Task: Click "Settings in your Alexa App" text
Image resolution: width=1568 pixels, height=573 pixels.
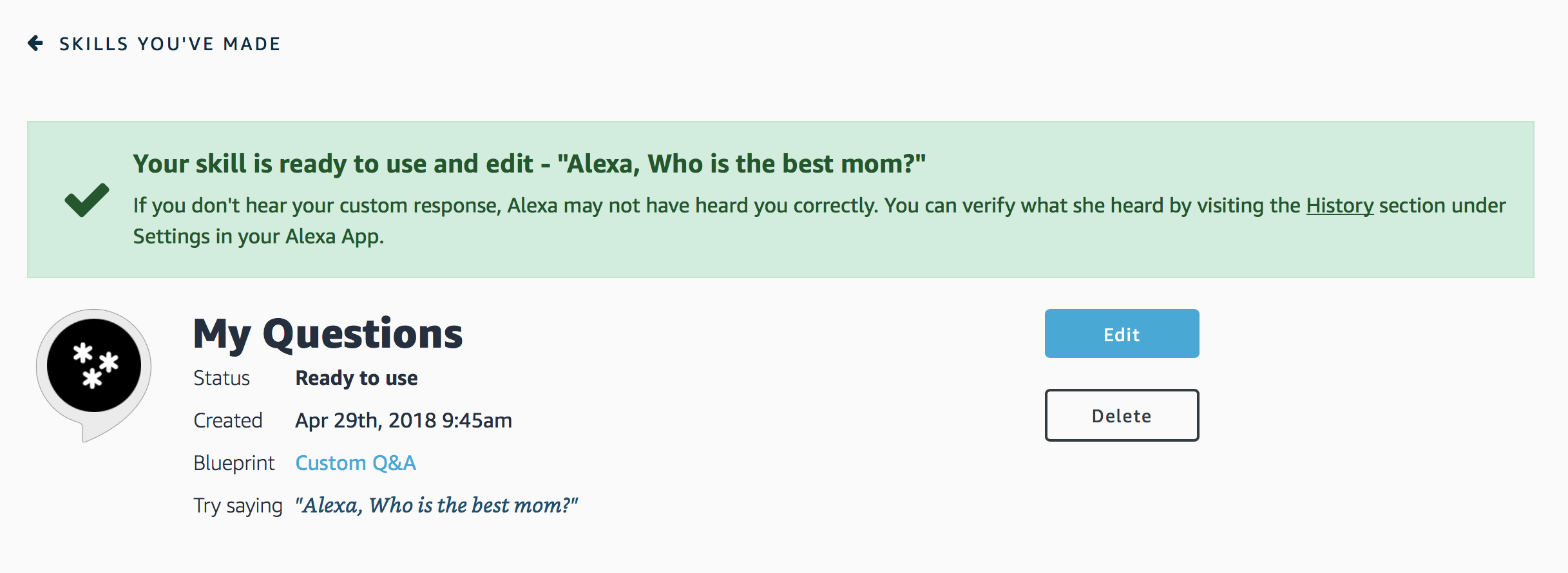Action: click(x=258, y=236)
